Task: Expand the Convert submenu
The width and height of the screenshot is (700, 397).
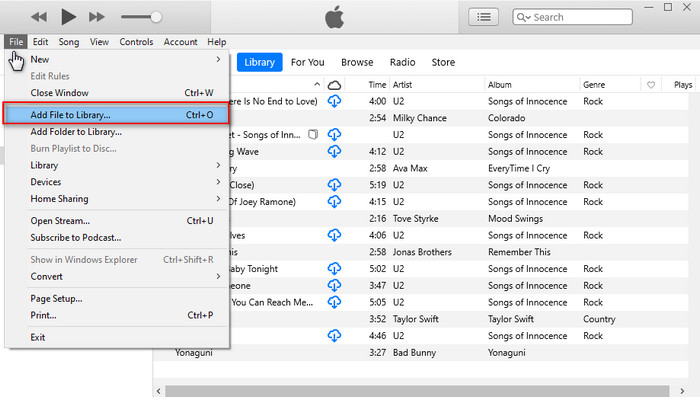Action: click(117, 276)
